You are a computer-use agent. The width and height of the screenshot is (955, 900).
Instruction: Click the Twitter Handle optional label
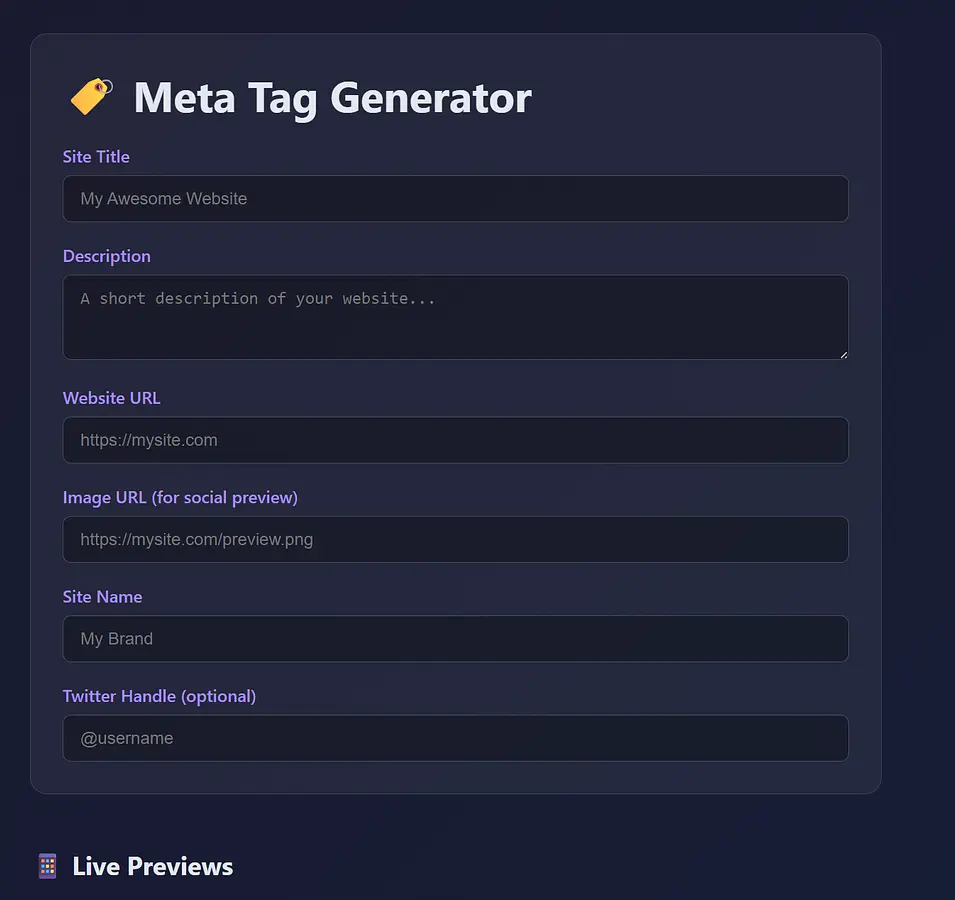click(159, 696)
